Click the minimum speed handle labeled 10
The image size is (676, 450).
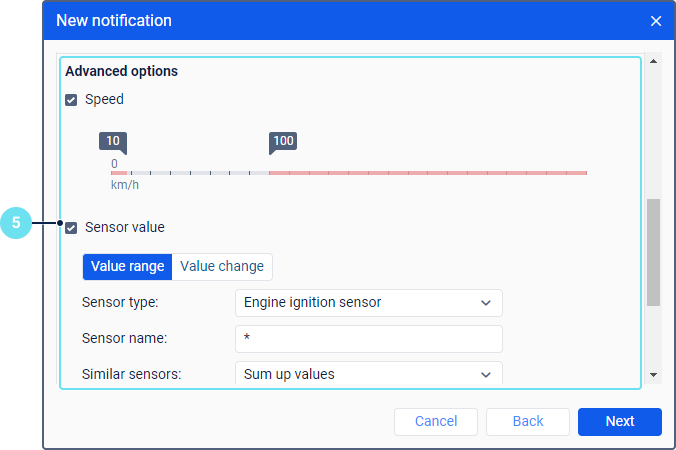pos(113,142)
